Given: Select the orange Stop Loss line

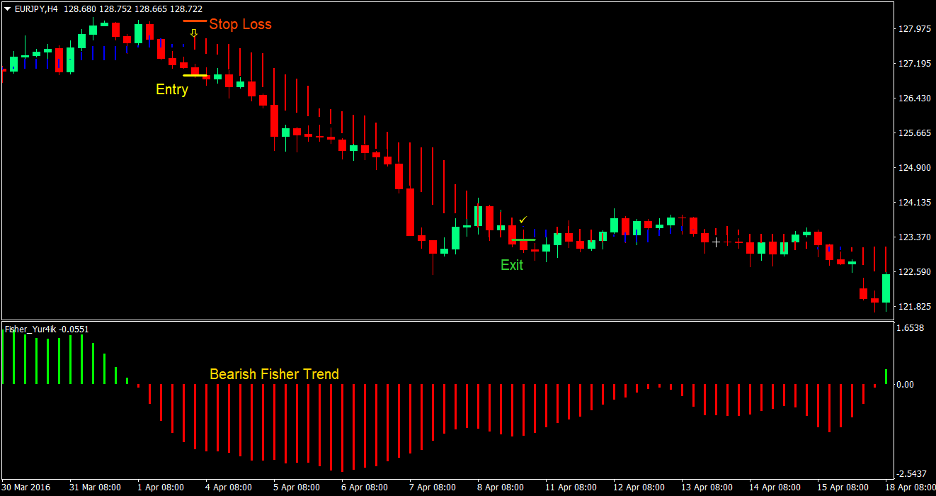Looking at the screenshot, I should click(x=195, y=20).
